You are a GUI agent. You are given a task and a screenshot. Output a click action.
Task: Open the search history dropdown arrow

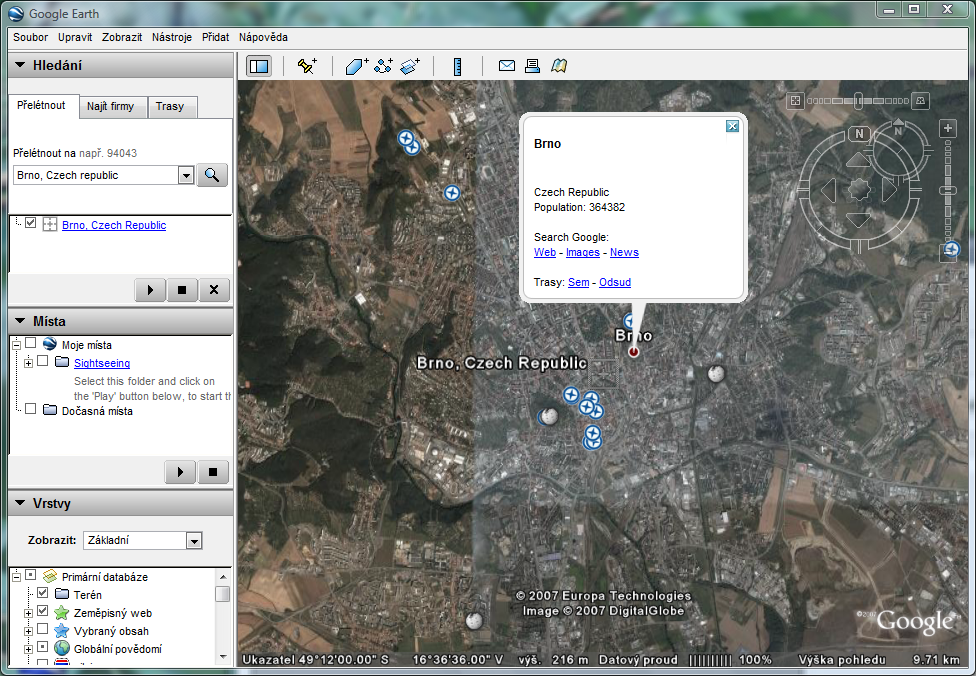186,176
